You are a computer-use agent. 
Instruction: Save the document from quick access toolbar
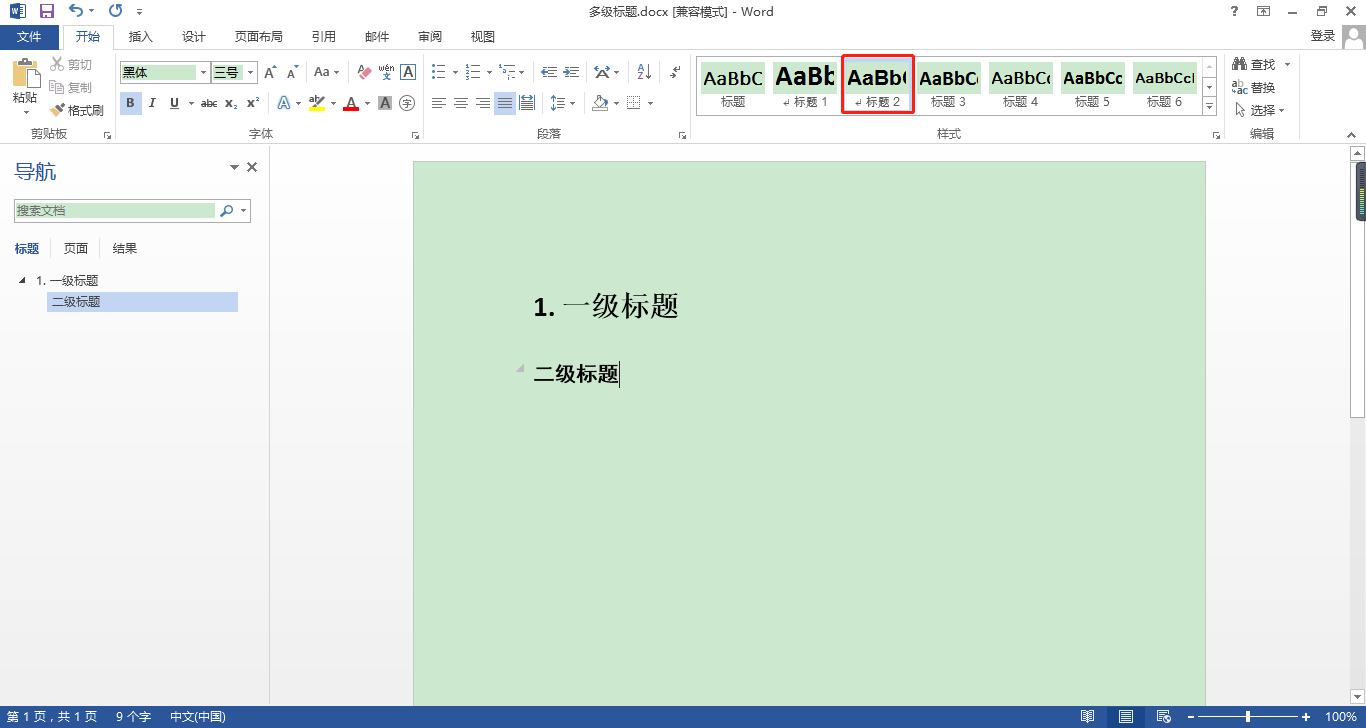[x=46, y=12]
